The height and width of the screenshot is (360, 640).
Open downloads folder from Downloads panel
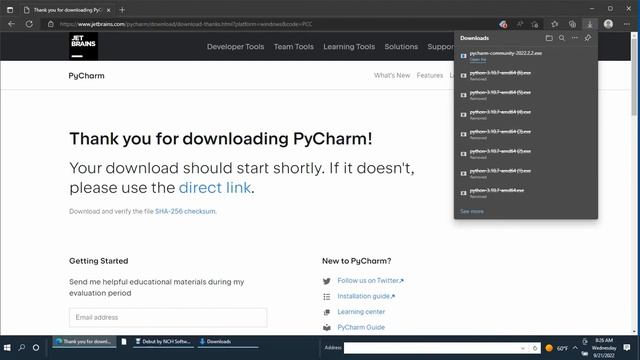pyautogui.click(x=549, y=38)
